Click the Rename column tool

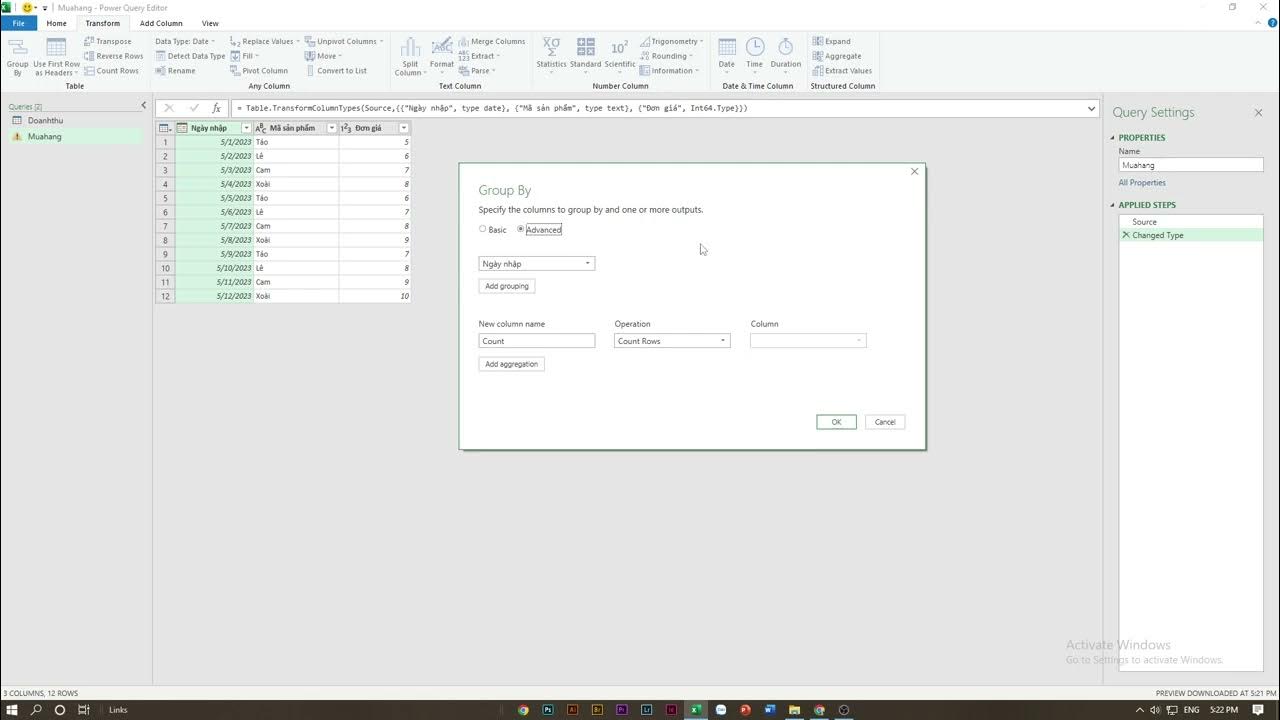click(175, 71)
